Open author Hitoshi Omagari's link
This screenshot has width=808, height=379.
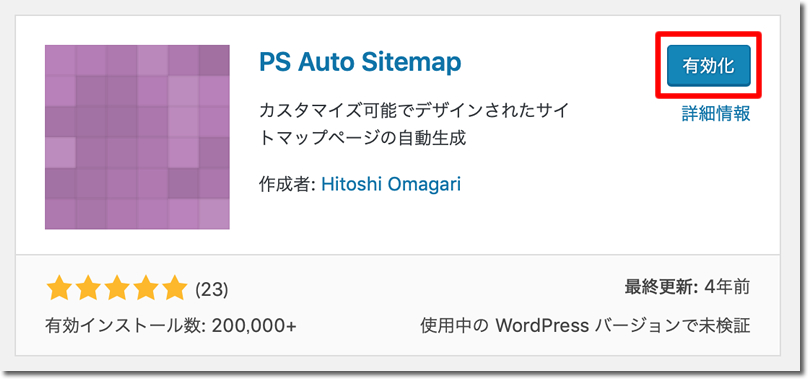click(391, 184)
